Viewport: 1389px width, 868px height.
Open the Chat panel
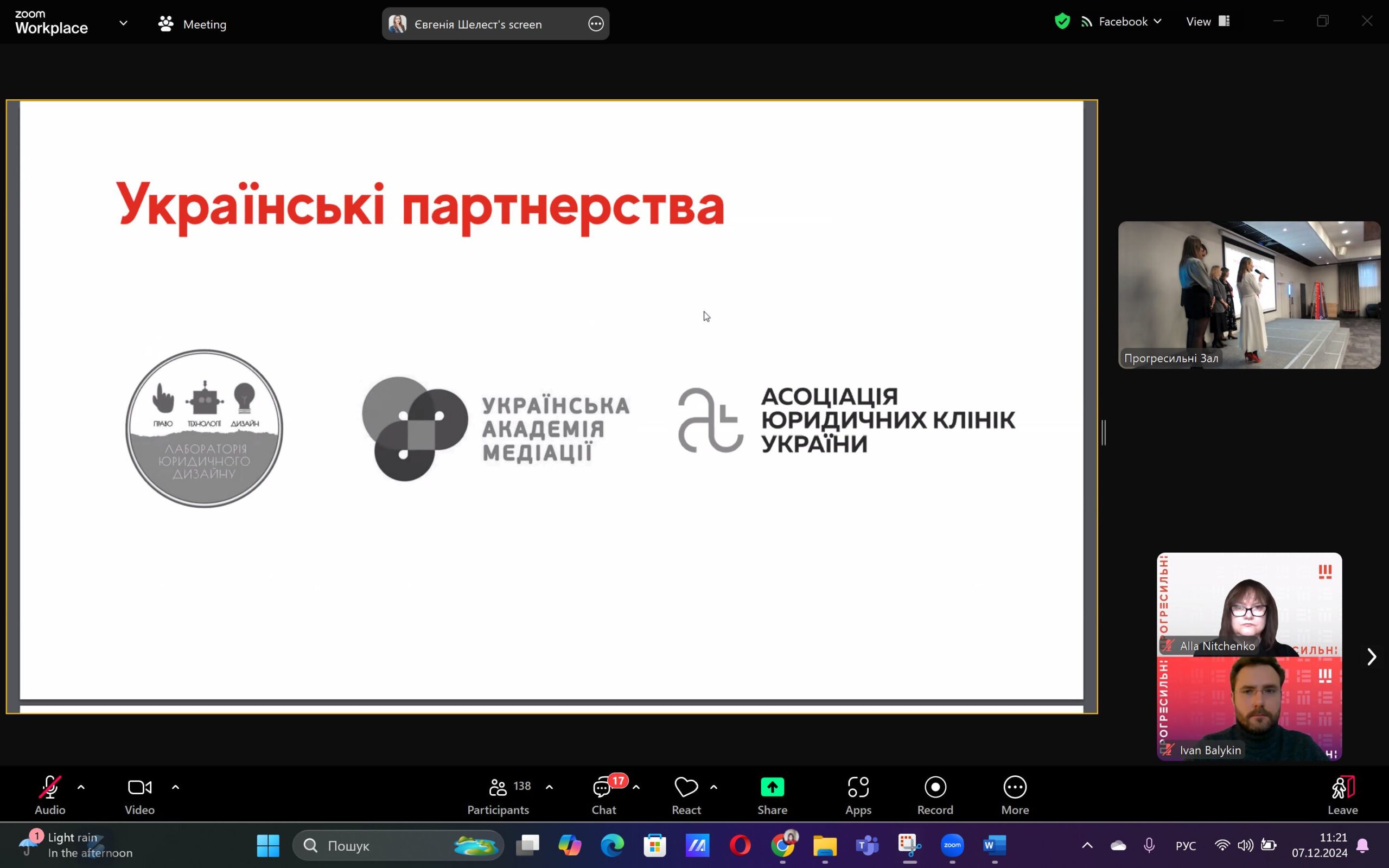tap(603, 794)
